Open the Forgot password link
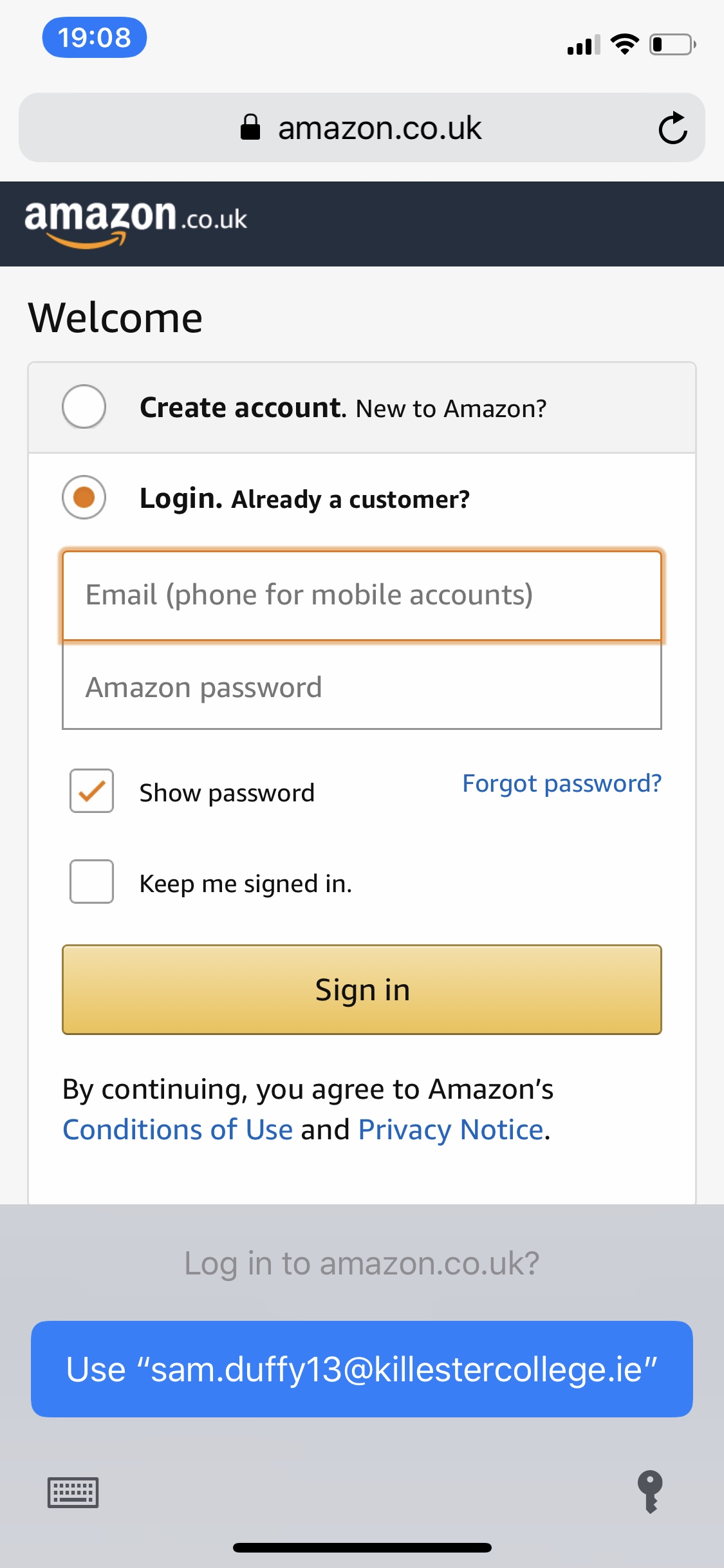 (562, 783)
